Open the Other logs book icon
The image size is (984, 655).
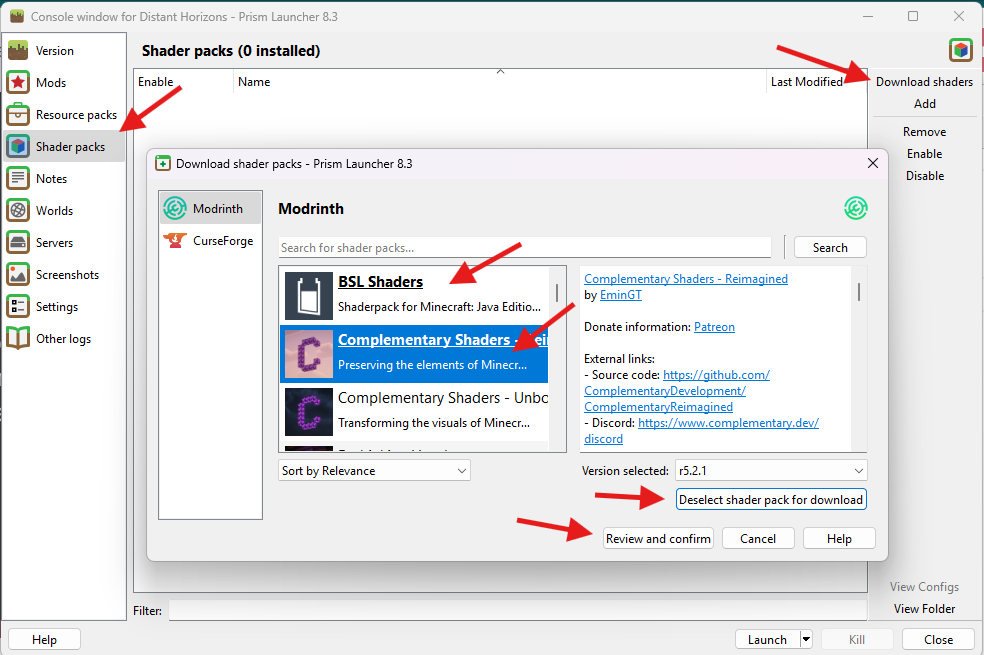pyautogui.click(x=18, y=339)
